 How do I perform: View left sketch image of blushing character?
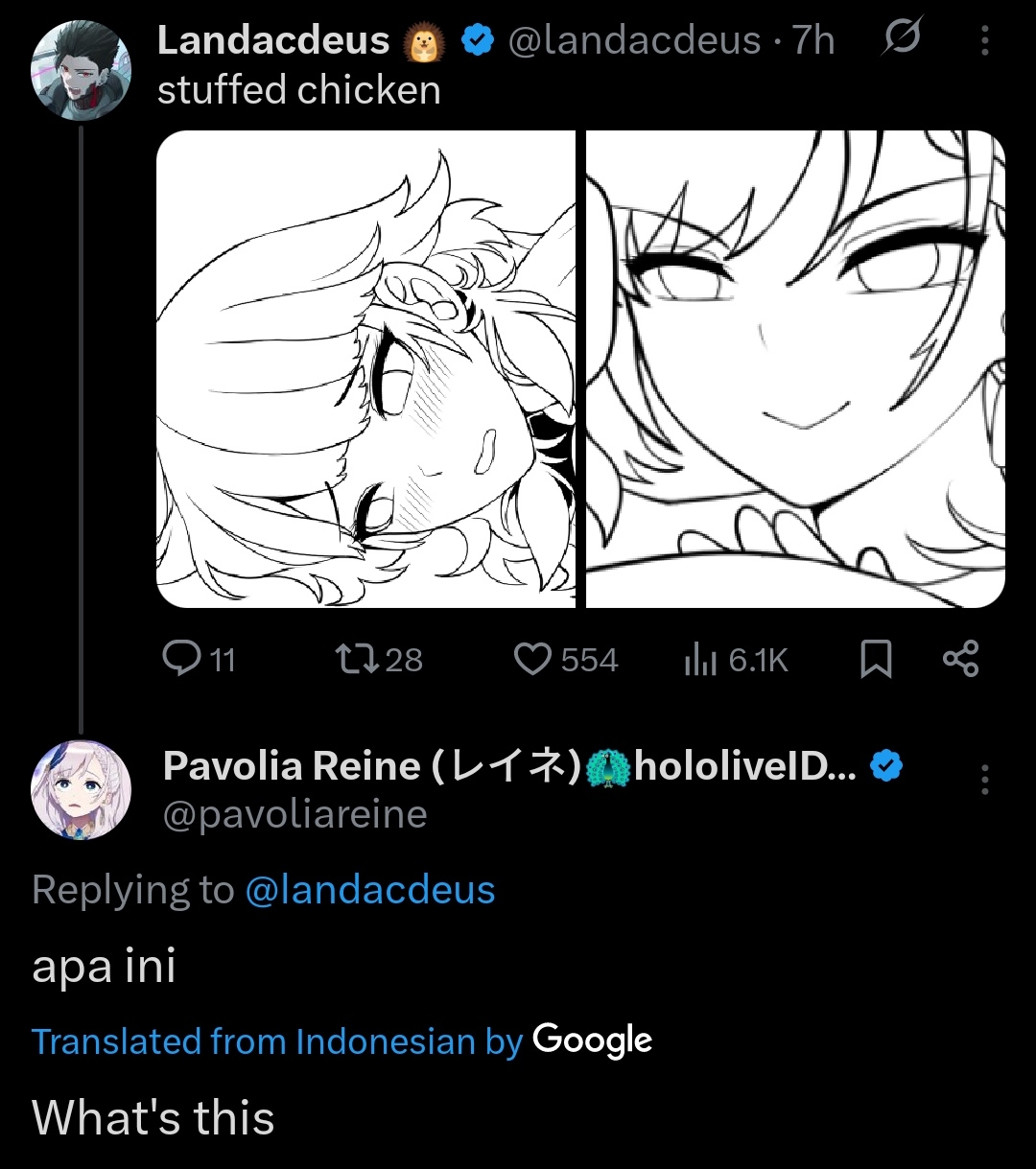(x=365, y=369)
